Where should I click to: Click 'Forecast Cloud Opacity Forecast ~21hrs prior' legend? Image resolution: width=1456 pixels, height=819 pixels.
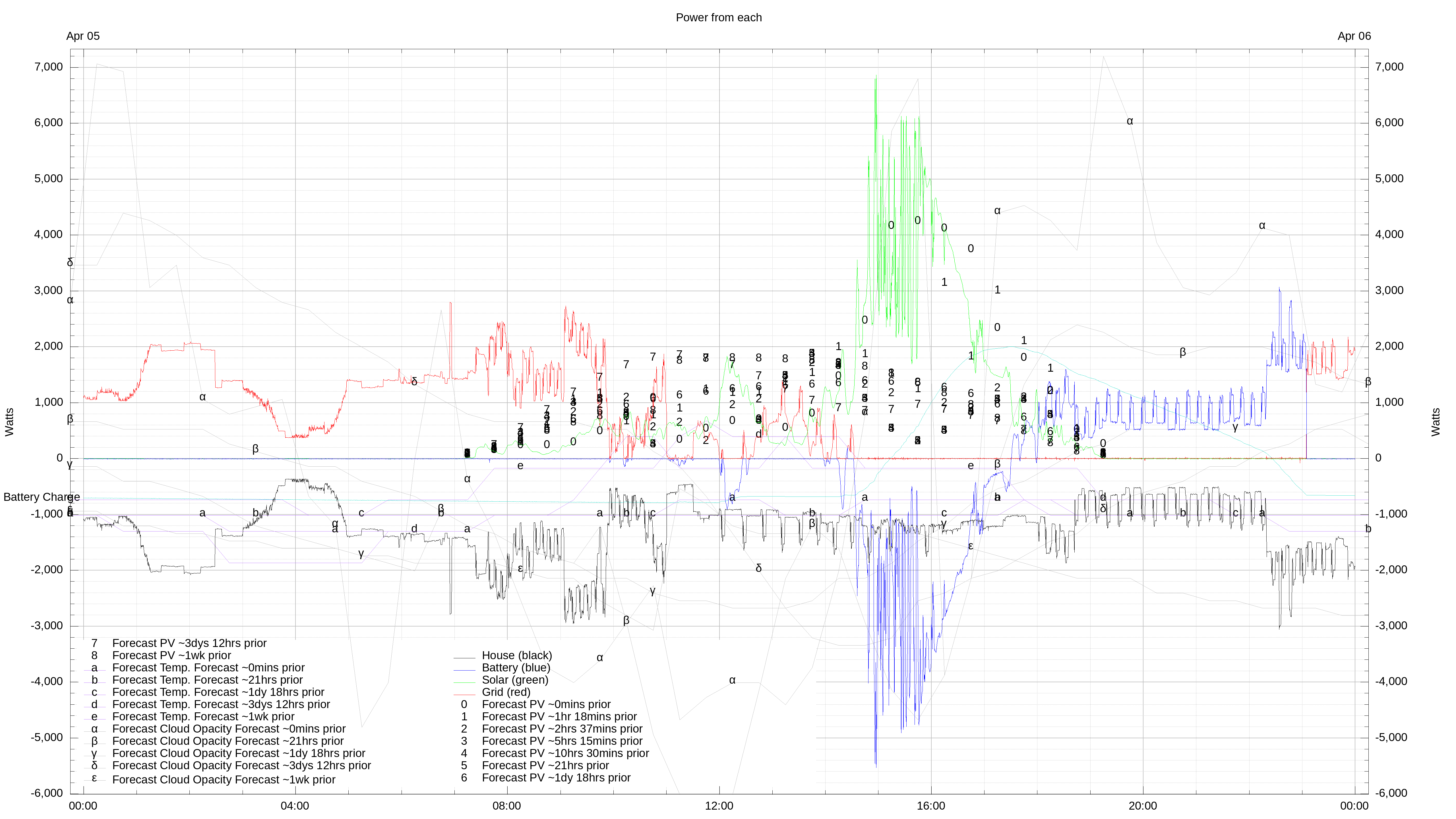click(228, 741)
